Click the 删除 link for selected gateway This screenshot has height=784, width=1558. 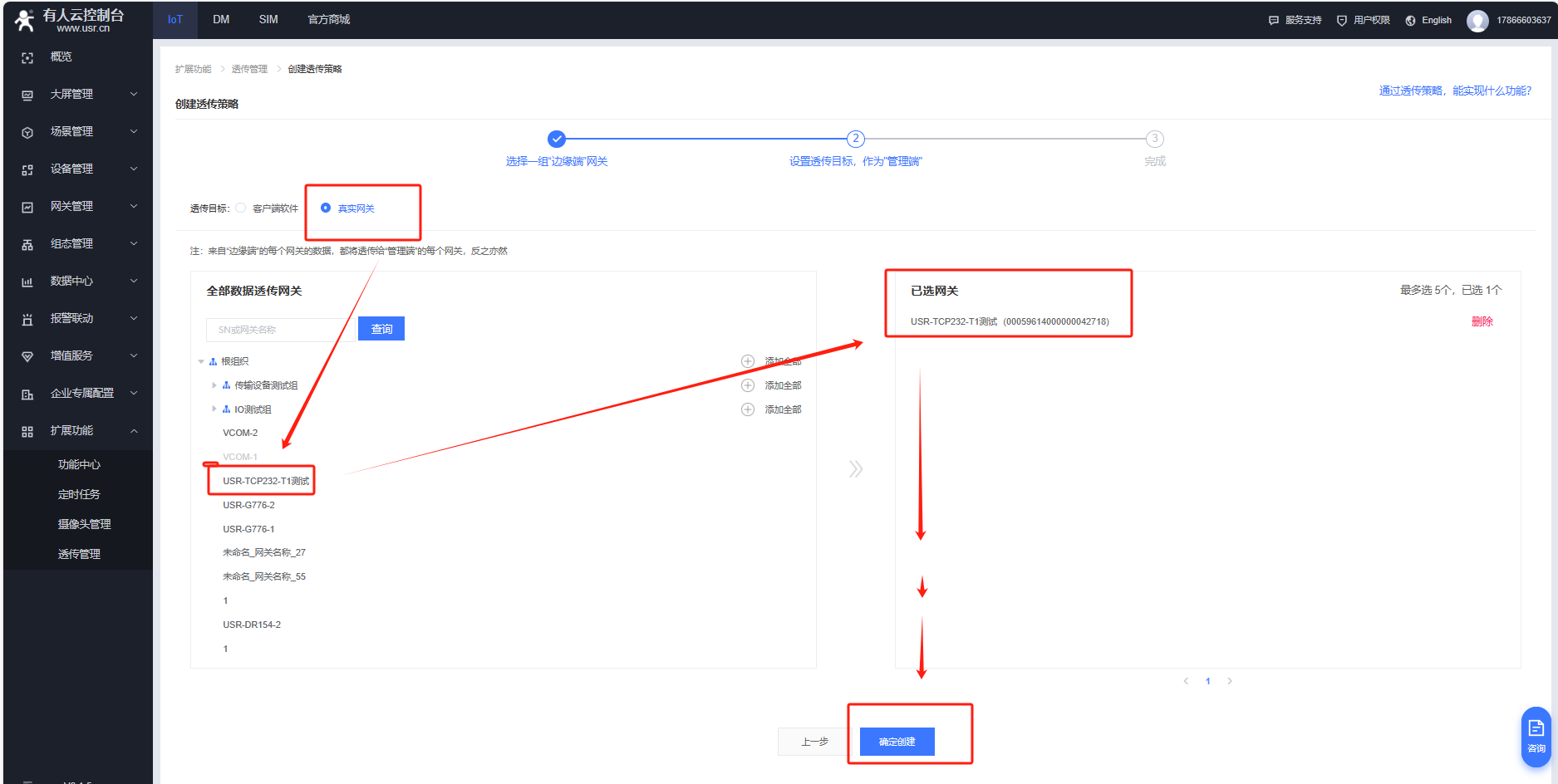[x=1482, y=322]
